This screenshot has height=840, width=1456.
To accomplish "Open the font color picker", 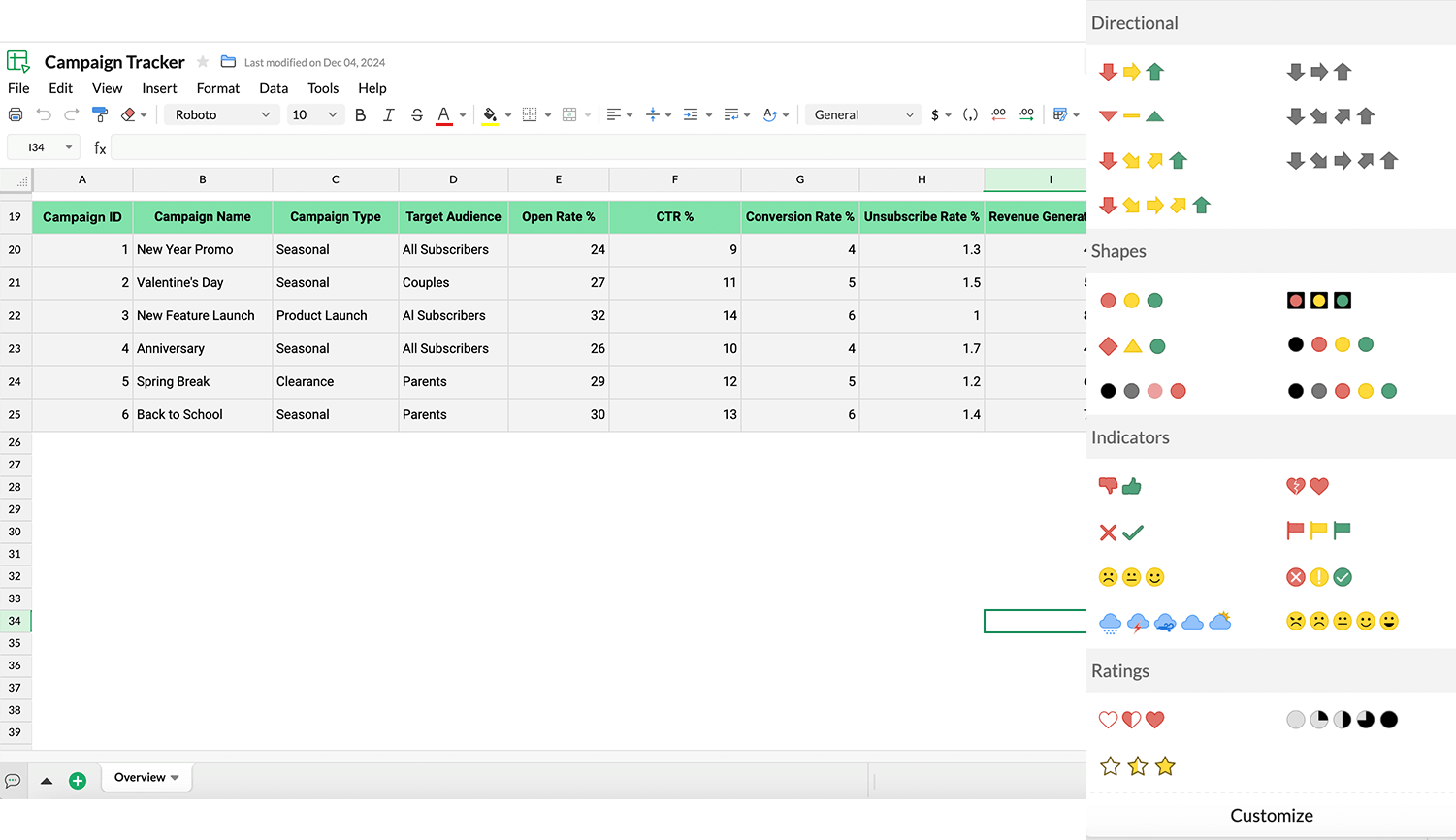I will (445, 114).
